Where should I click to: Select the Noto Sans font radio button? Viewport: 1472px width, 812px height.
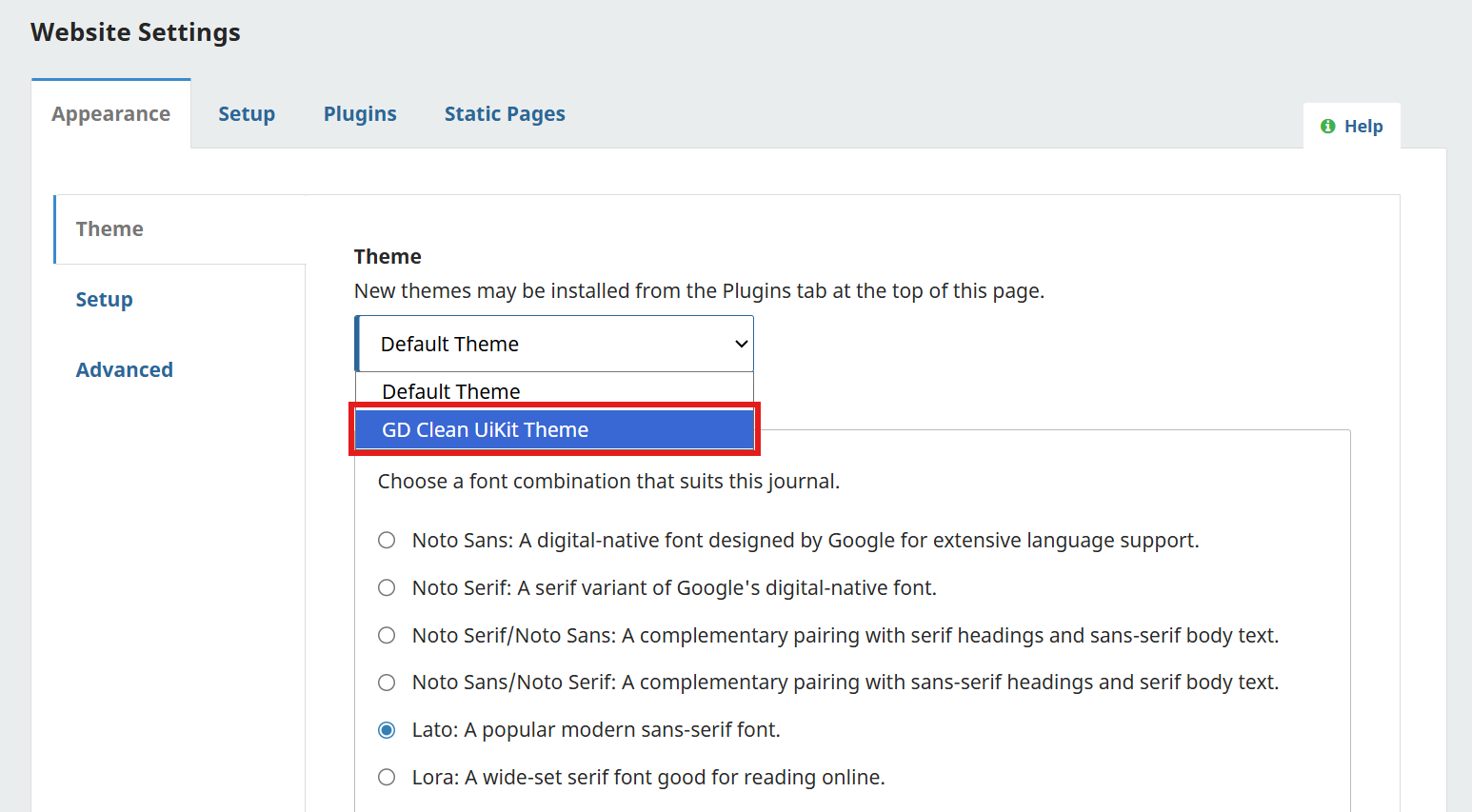[x=387, y=541]
